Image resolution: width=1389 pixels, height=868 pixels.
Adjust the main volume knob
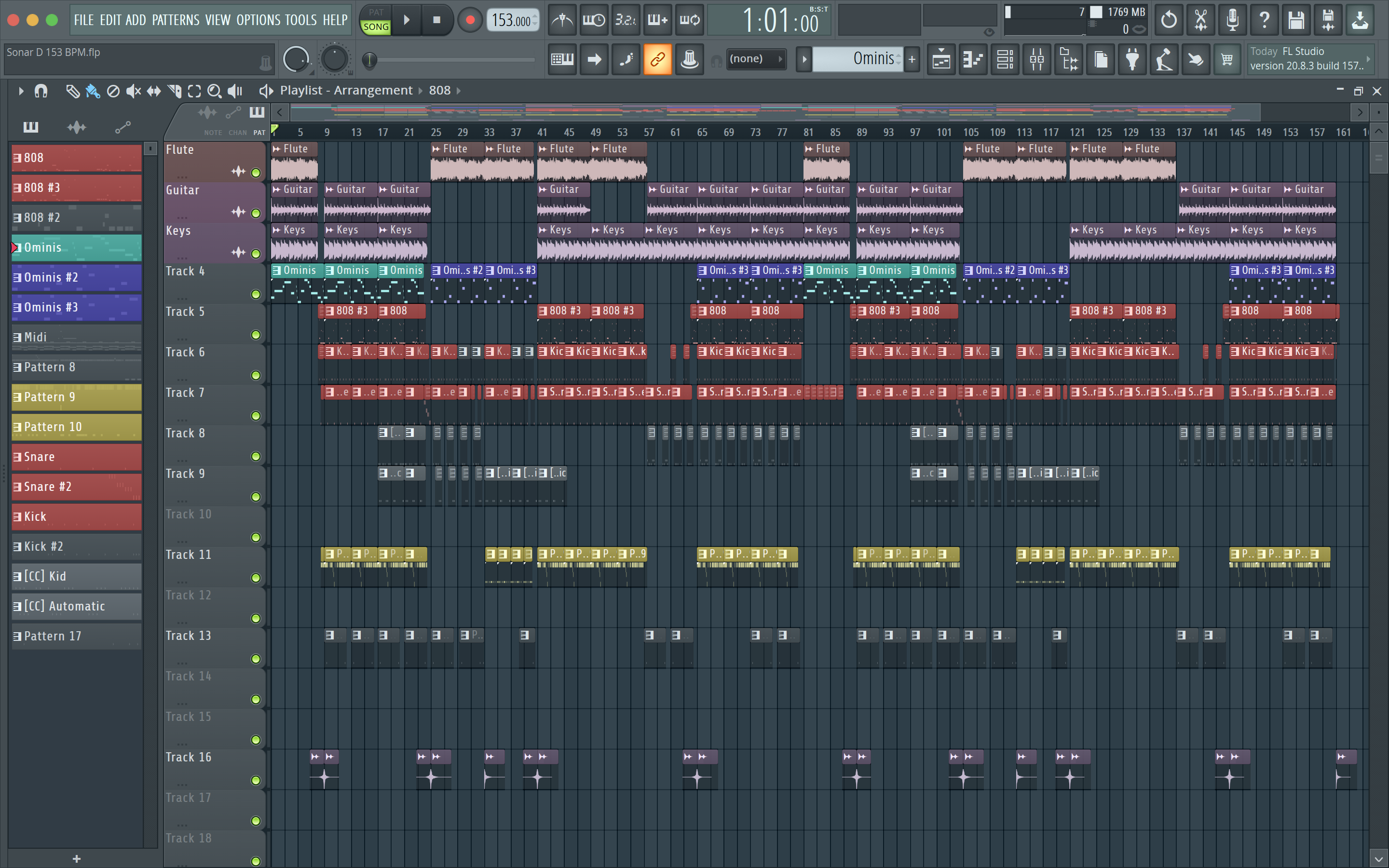[296, 59]
